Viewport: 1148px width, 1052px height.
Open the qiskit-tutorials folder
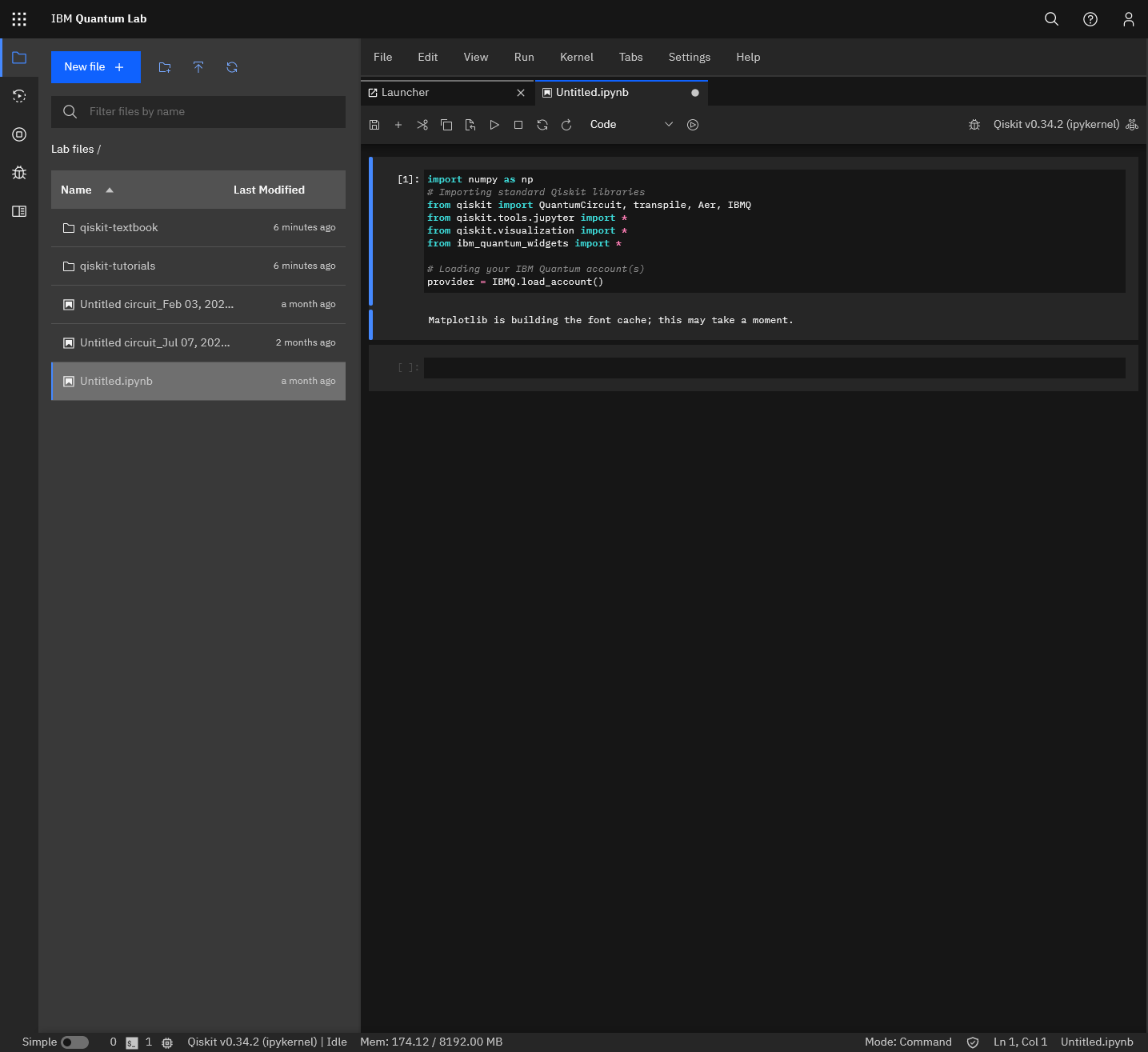point(198,266)
